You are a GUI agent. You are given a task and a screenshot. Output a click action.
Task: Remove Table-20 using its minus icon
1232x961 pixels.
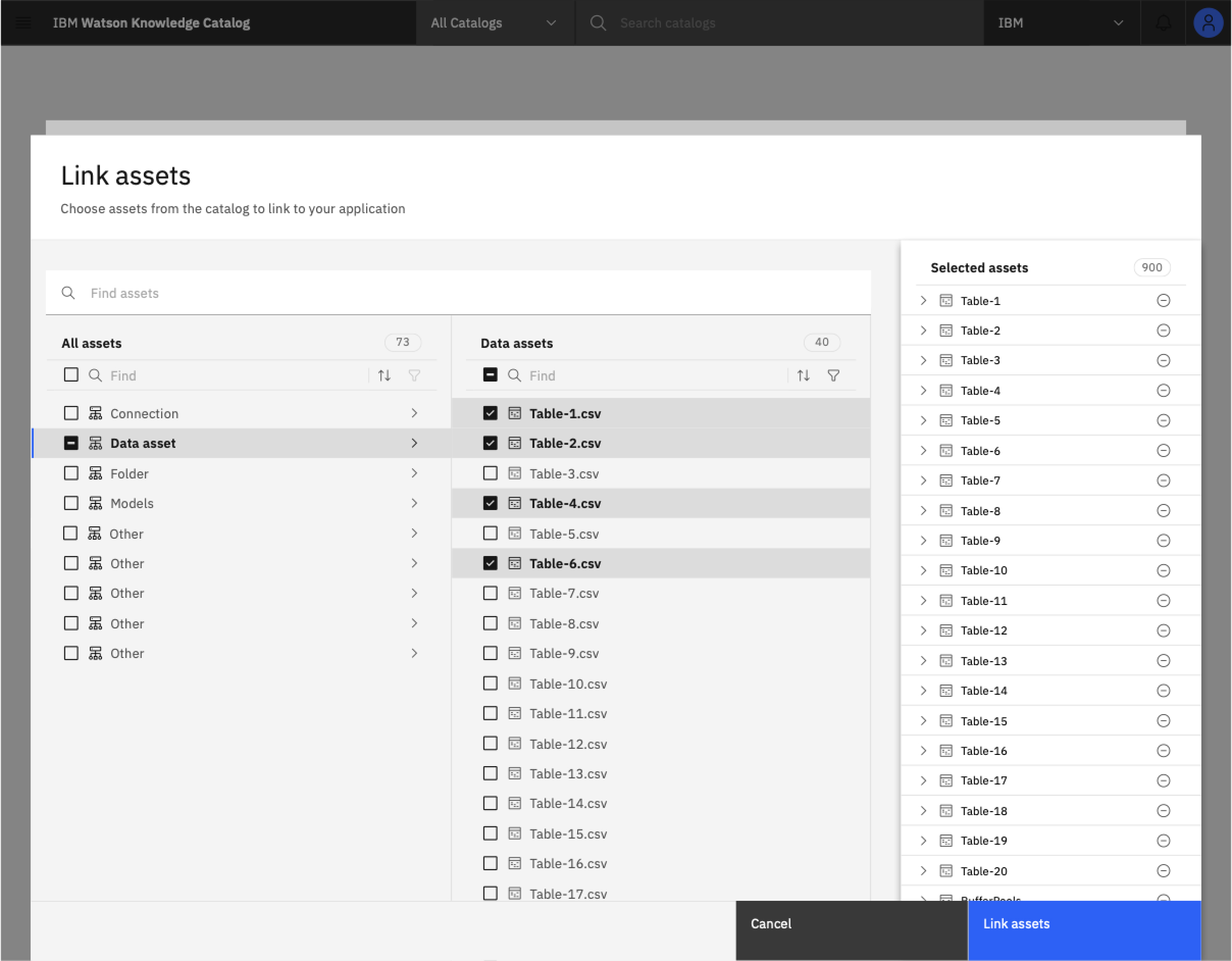pos(1164,871)
